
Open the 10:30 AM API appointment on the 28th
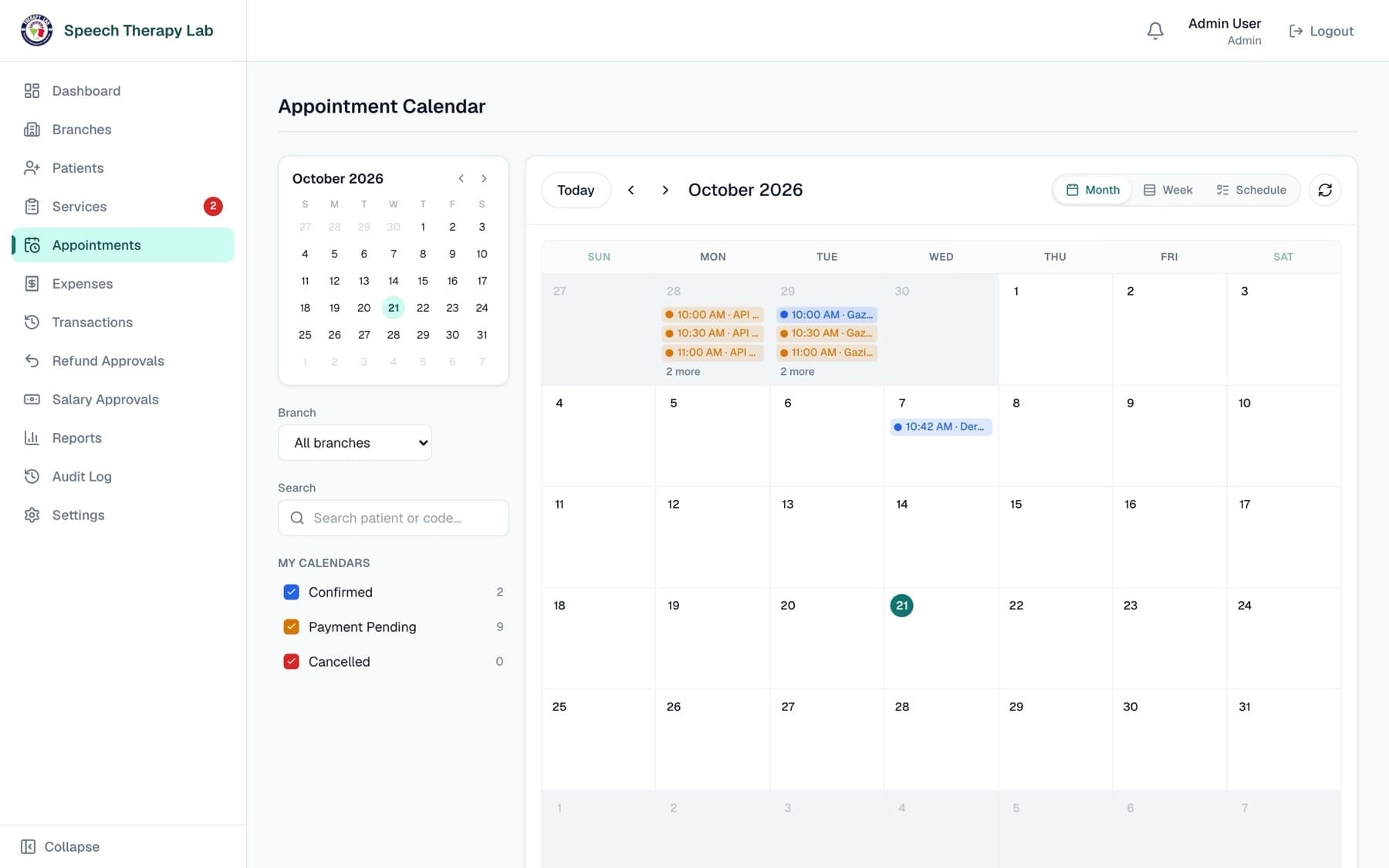point(712,333)
